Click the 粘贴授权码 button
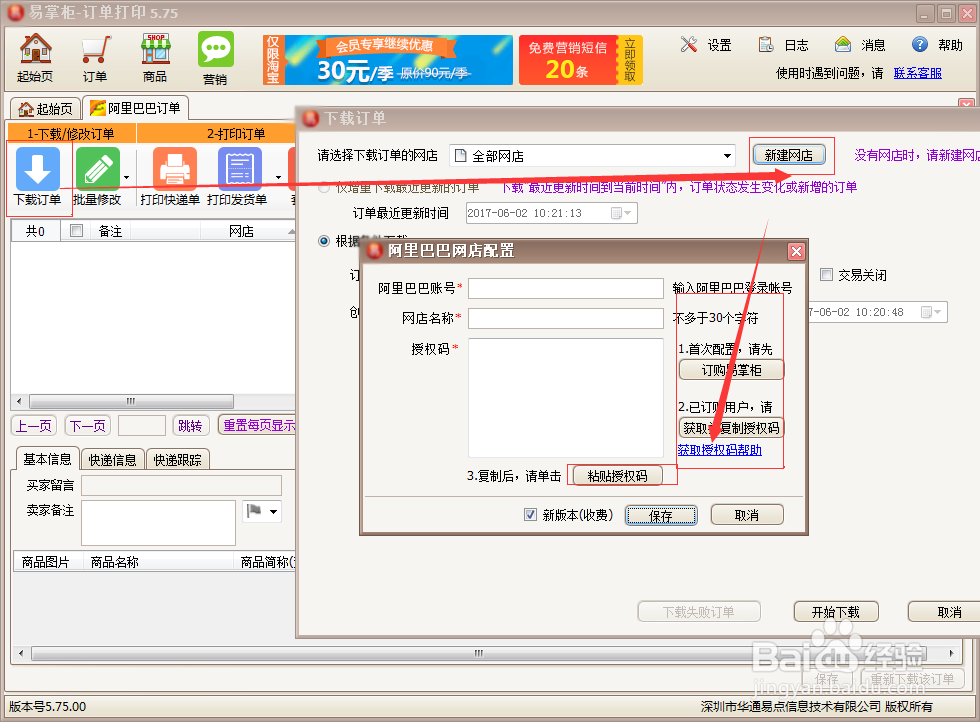This screenshot has width=980, height=722. tap(618, 476)
